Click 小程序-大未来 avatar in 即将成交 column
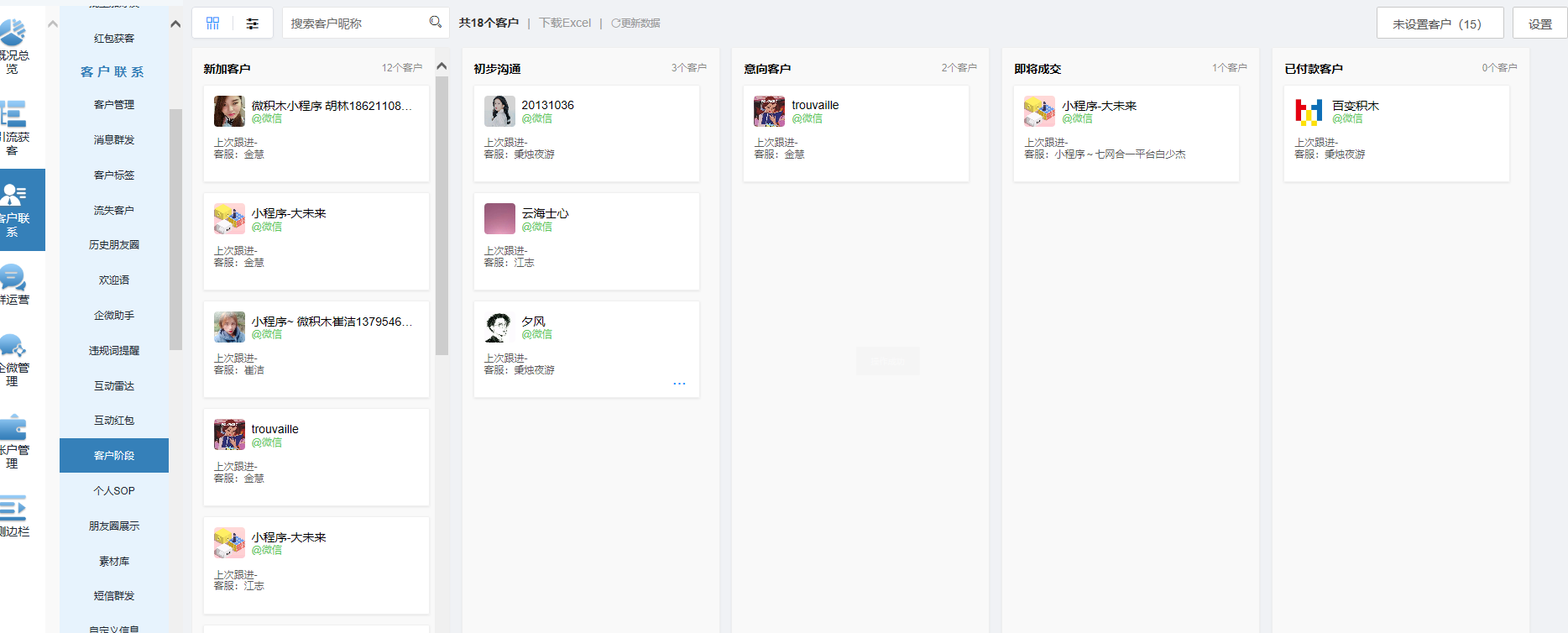 pos(1039,112)
